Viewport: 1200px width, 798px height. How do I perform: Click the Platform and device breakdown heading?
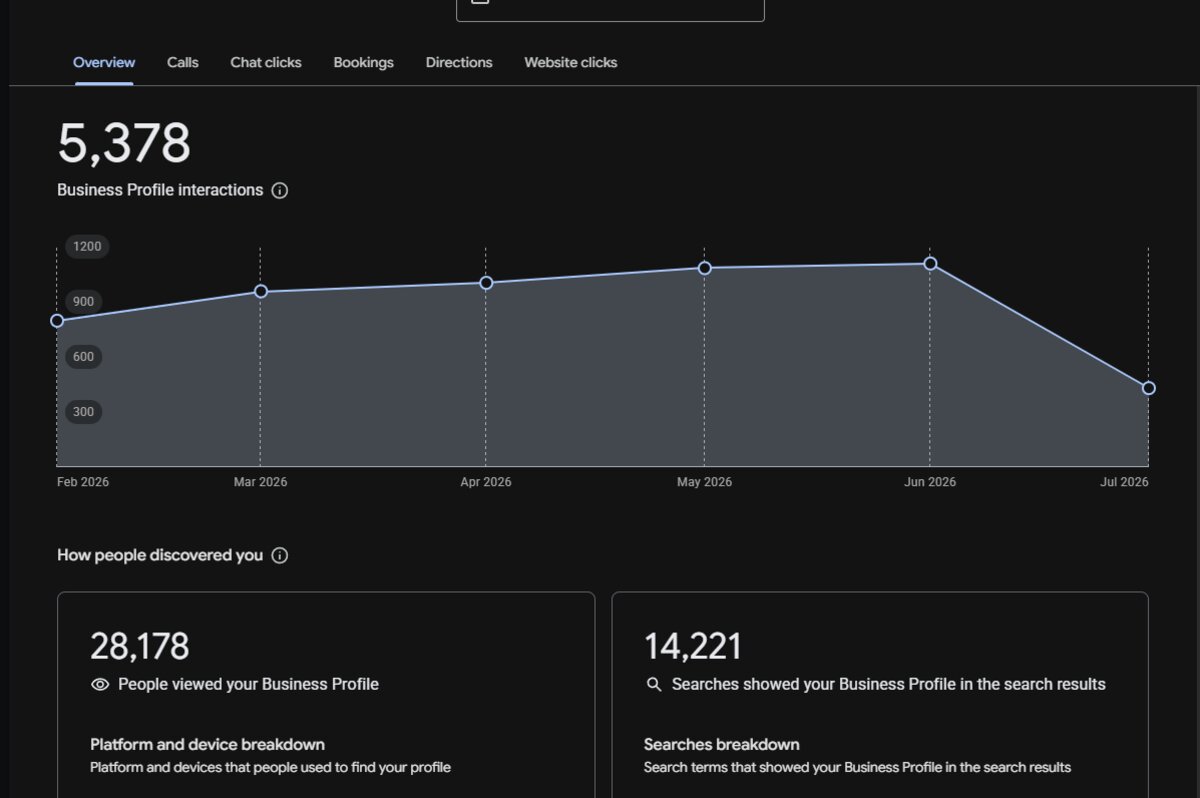pos(207,744)
